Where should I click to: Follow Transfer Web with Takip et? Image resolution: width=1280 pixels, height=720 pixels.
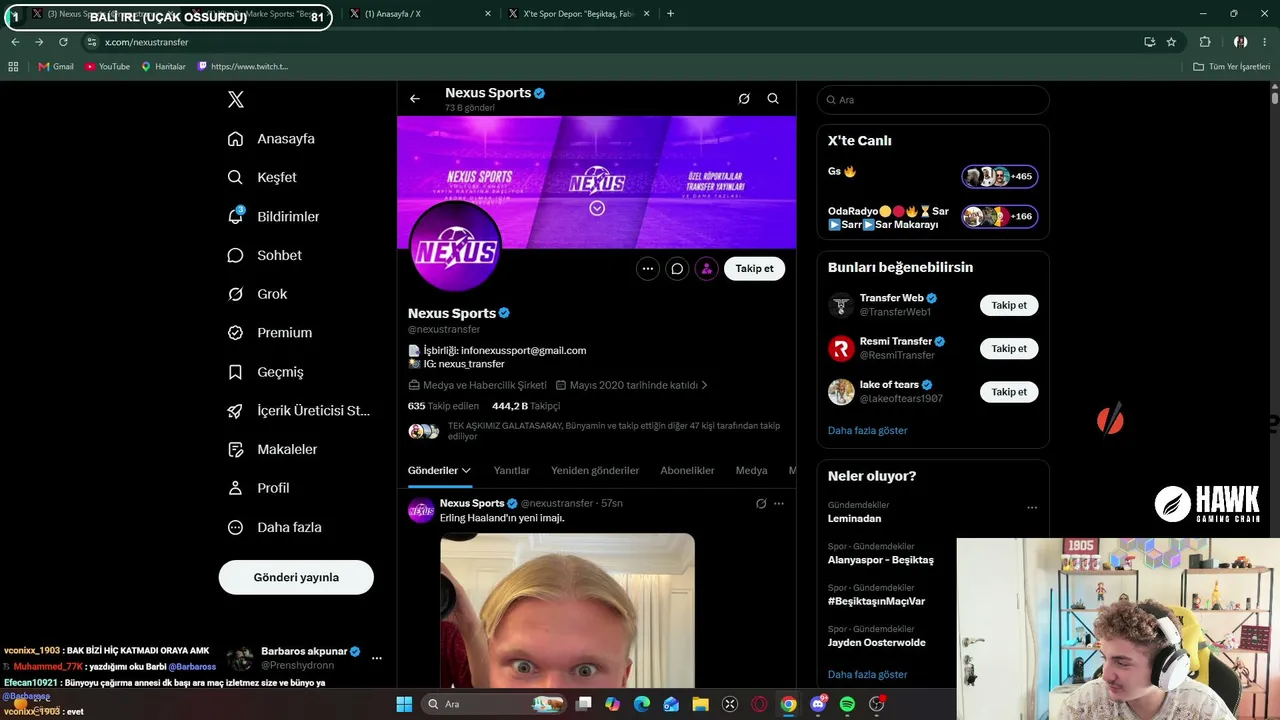1009,305
